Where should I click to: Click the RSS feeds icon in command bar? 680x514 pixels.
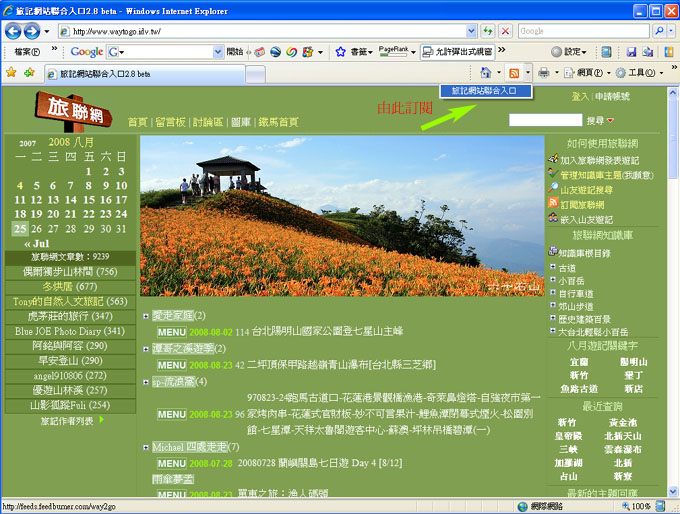pyautogui.click(x=513, y=73)
